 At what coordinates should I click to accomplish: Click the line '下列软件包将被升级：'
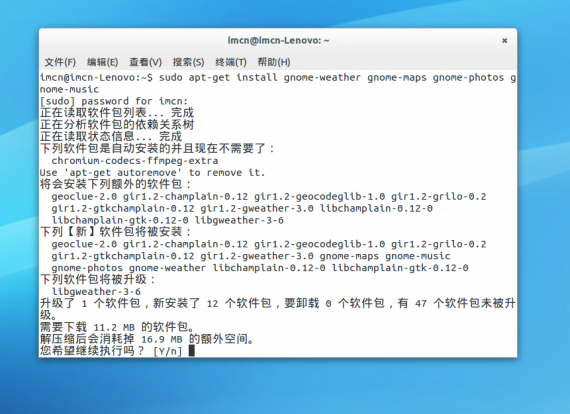tap(99, 279)
